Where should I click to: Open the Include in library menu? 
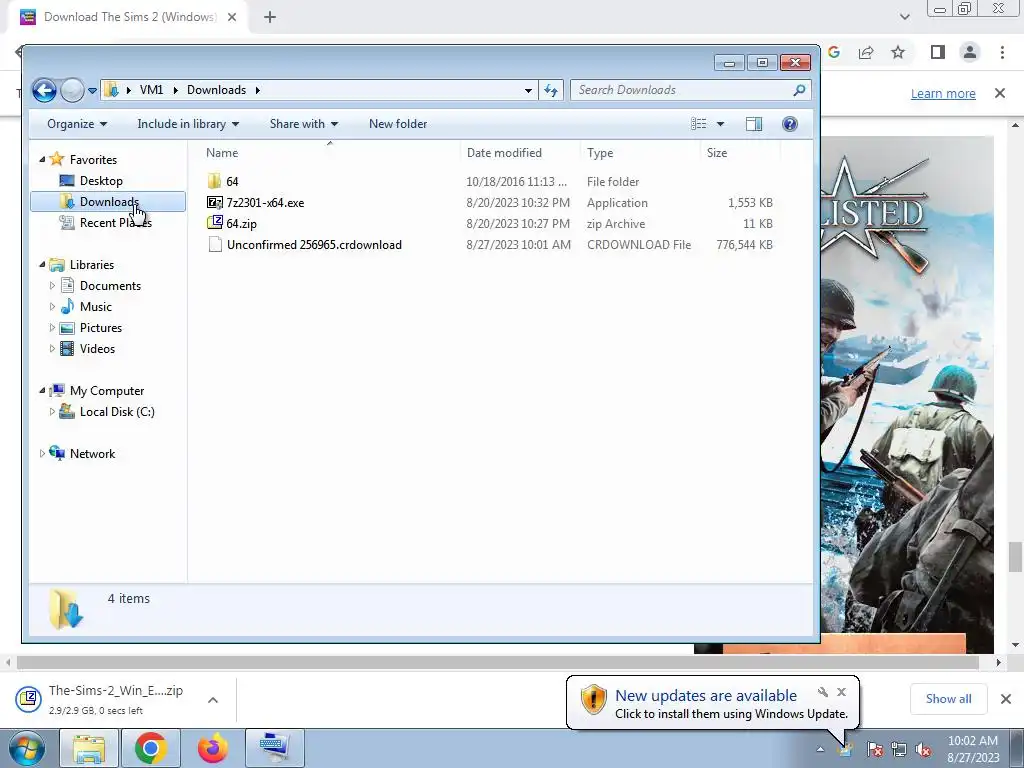[188, 124]
